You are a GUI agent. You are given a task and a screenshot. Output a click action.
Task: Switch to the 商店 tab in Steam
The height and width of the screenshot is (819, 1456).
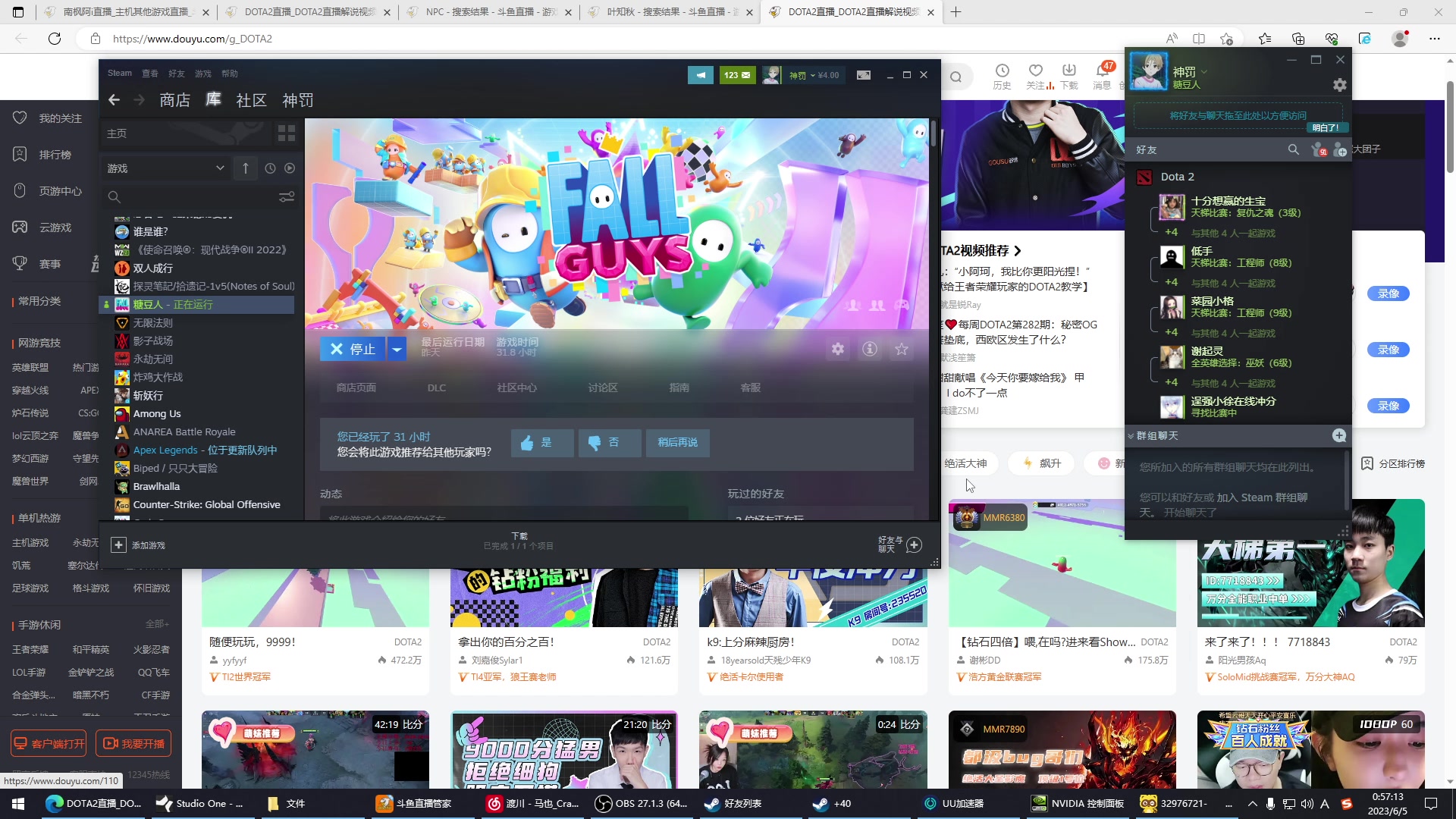point(174,100)
